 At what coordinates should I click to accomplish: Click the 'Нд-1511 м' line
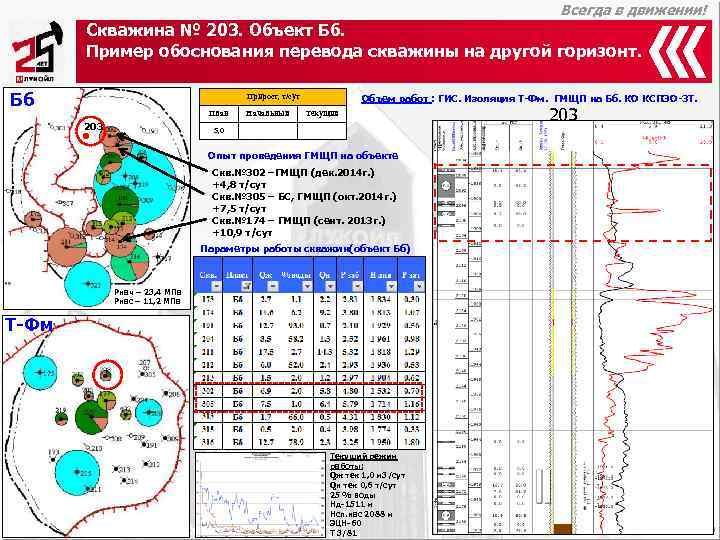tap(351, 505)
